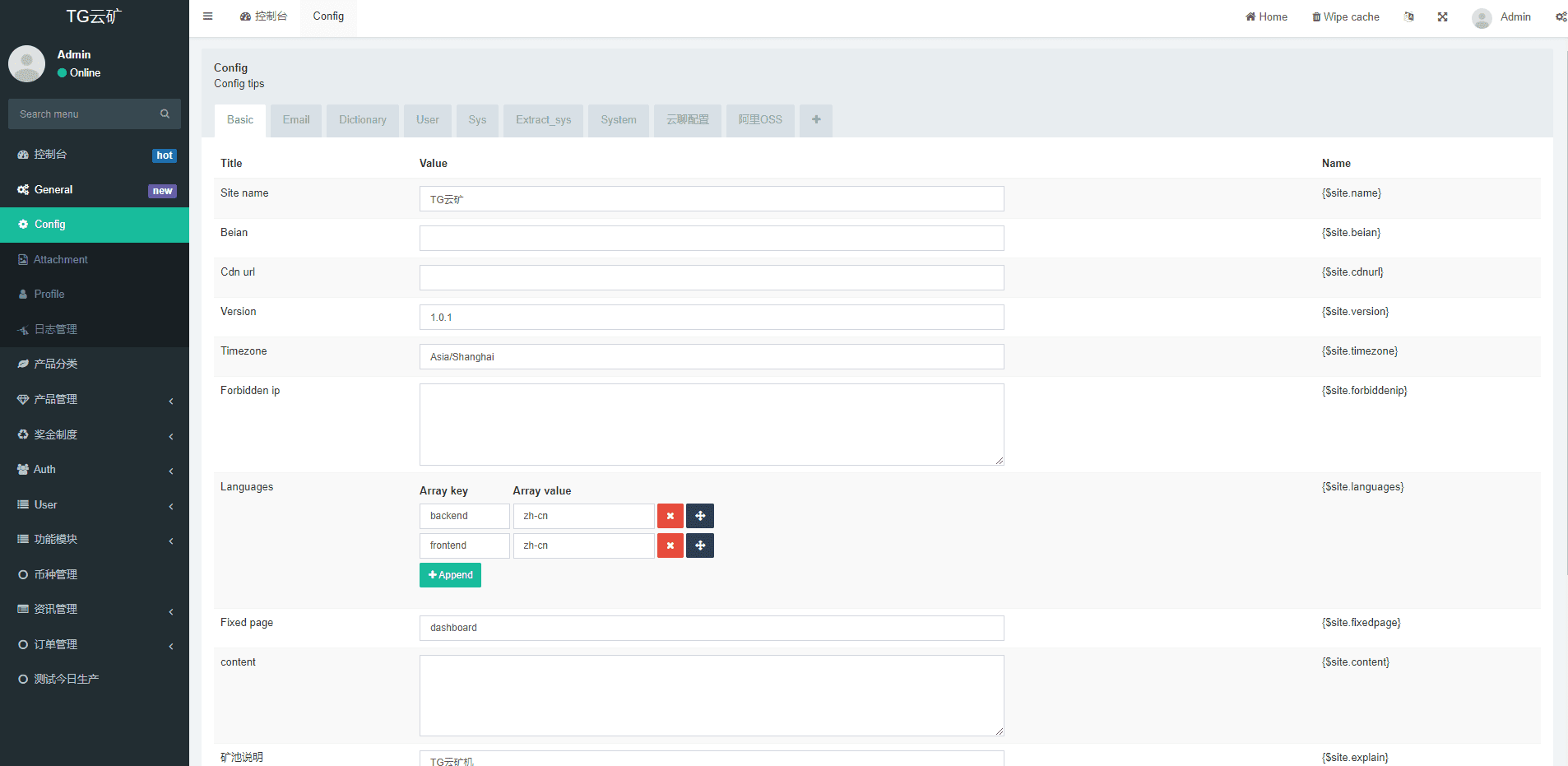Click the Site name input field
1568x766 pixels.
[711, 199]
